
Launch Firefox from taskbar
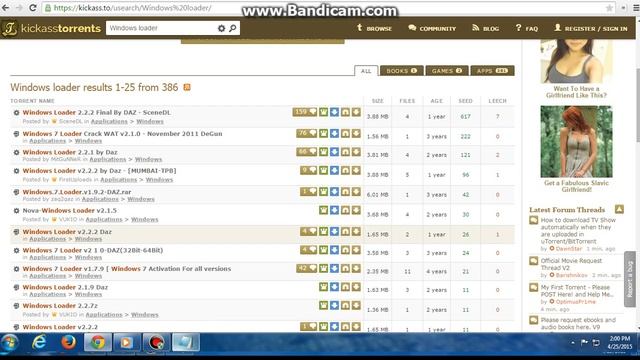click(69, 342)
